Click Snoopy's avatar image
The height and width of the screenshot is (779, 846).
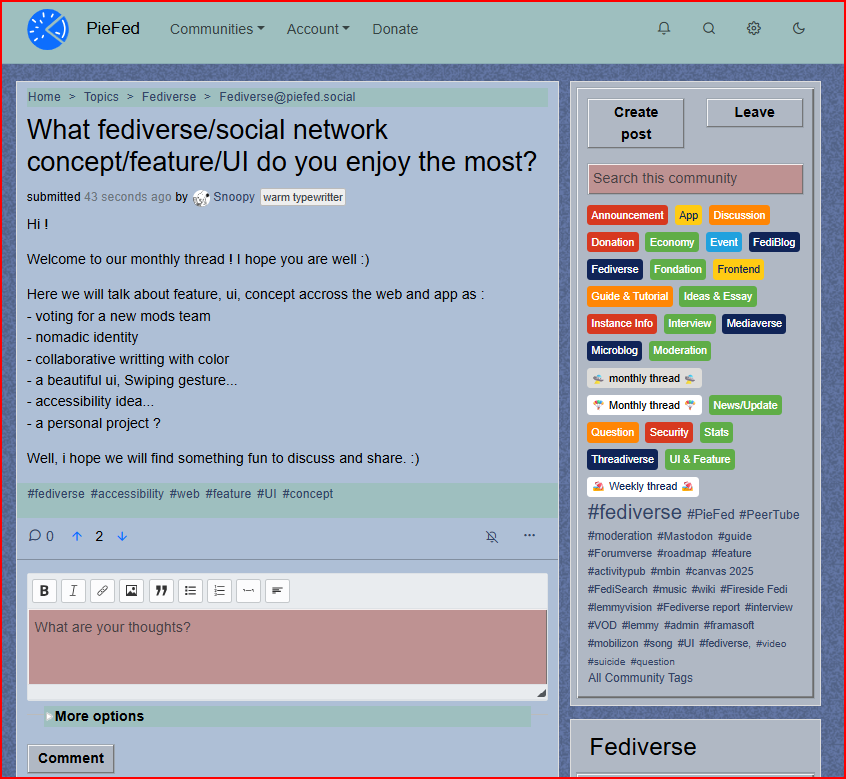(201, 197)
